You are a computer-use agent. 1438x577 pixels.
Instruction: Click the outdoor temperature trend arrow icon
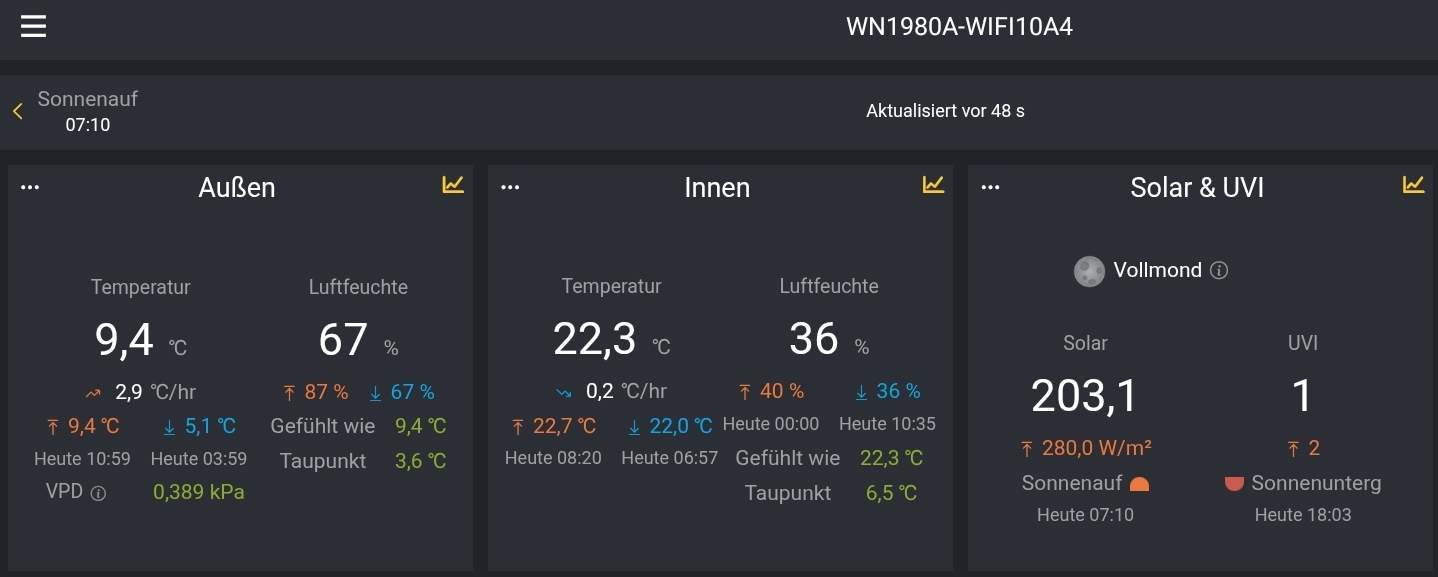point(93,392)
